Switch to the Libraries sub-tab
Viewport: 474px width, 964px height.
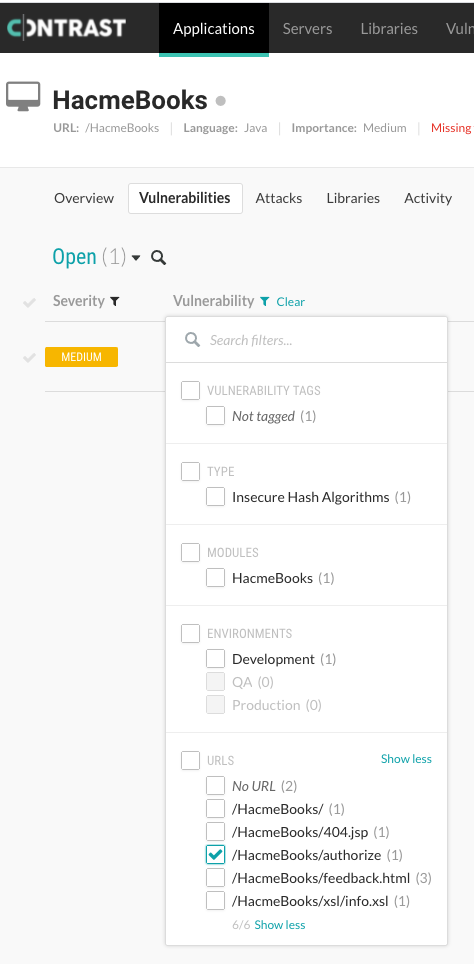click(353, 198)
